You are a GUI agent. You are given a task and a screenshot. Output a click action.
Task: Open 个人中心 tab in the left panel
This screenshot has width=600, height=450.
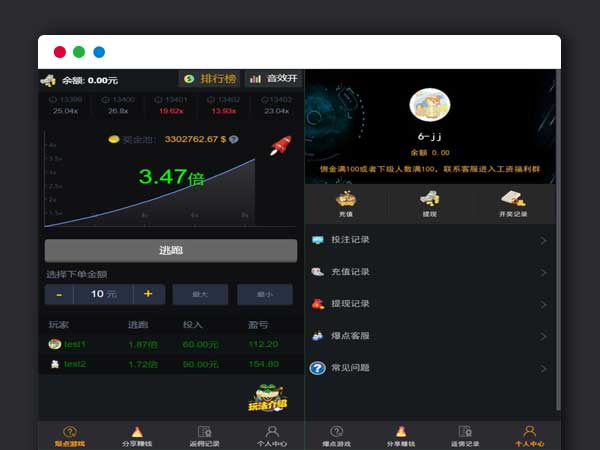pyautogui.click(x=272, y=436)
